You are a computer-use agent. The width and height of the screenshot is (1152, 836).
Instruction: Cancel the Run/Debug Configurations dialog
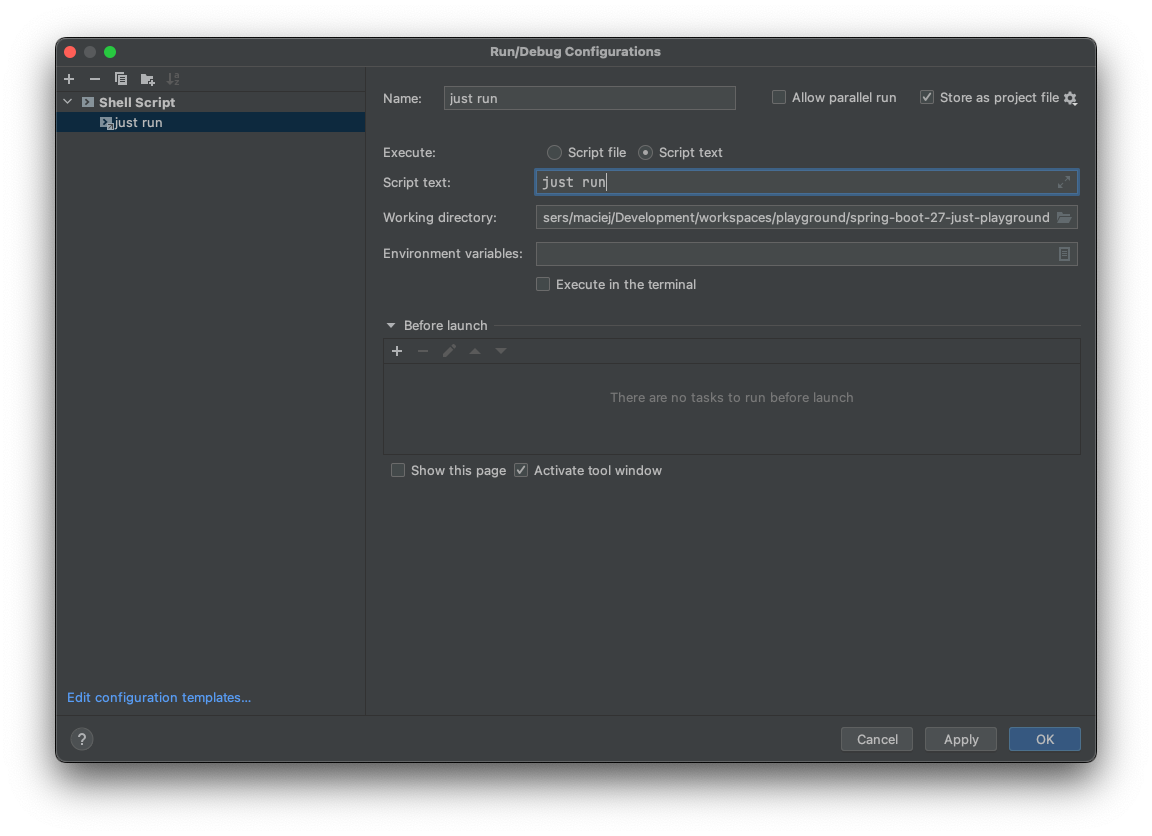pos(877,739)
